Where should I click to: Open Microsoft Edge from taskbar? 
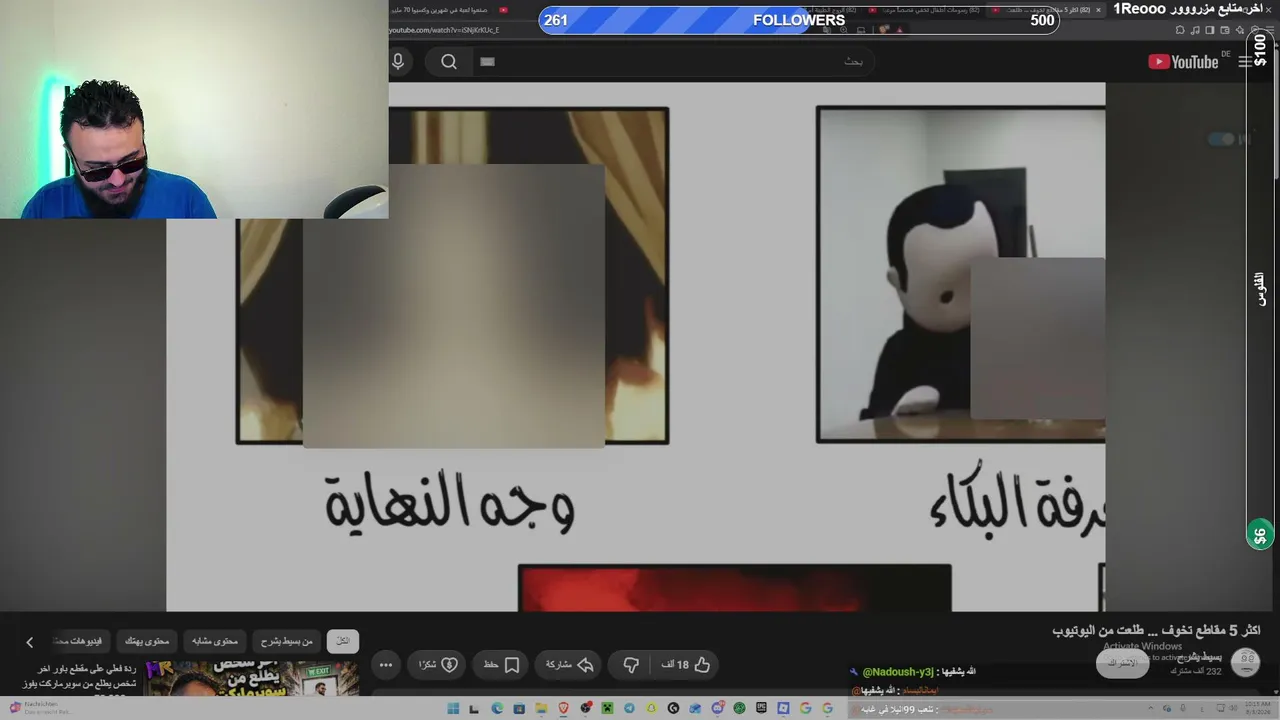tap(497, 709)
